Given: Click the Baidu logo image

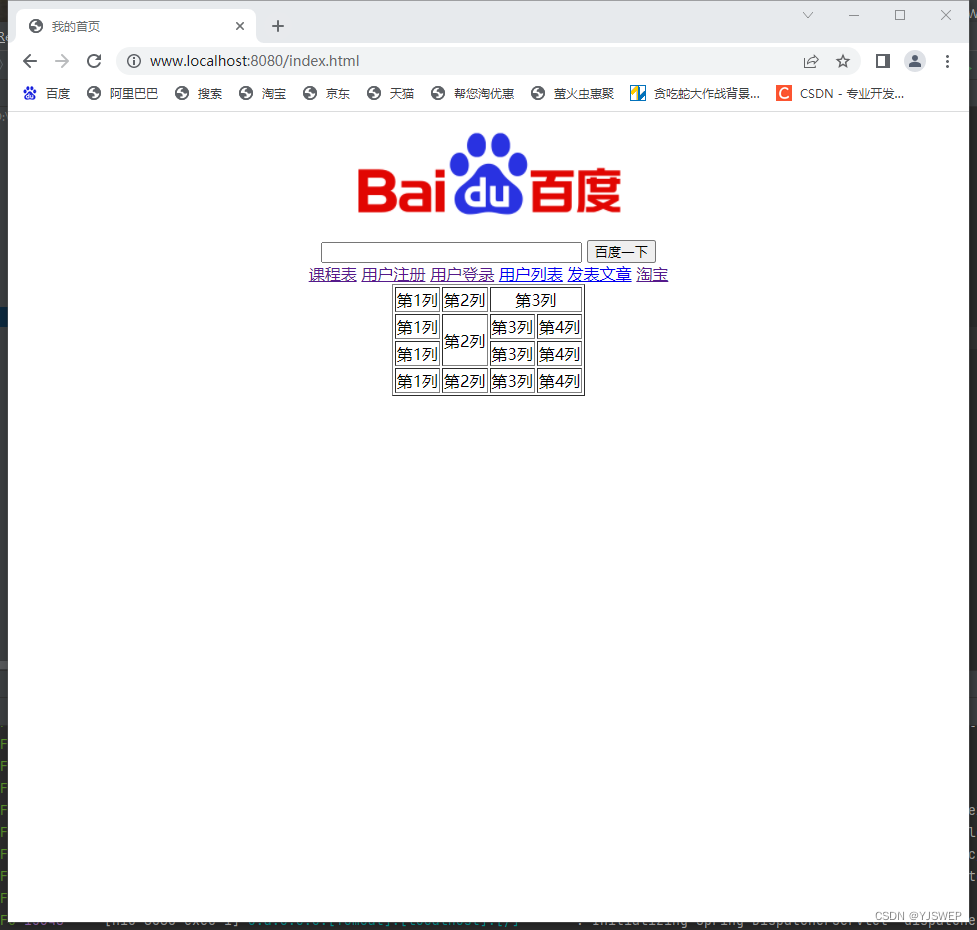Looking at the screenshot, I should [489, 174].
